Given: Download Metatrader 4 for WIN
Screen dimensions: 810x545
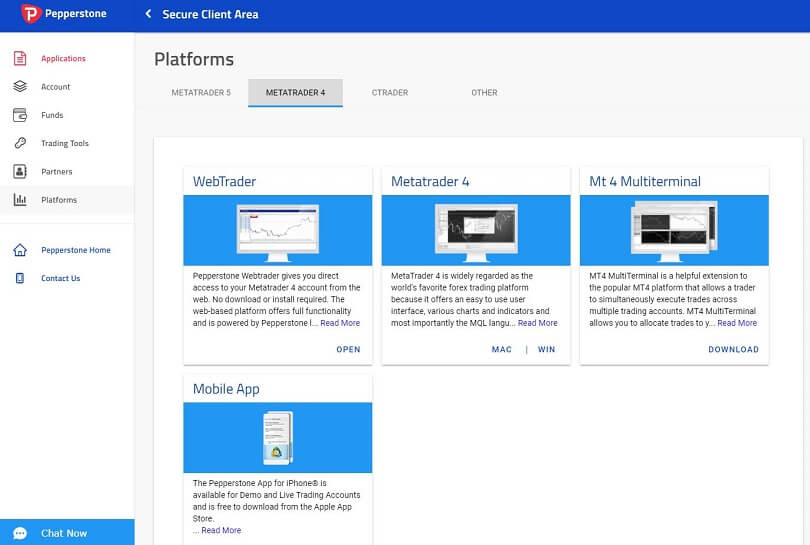Looking at the screenshot, I should [547, 349].
